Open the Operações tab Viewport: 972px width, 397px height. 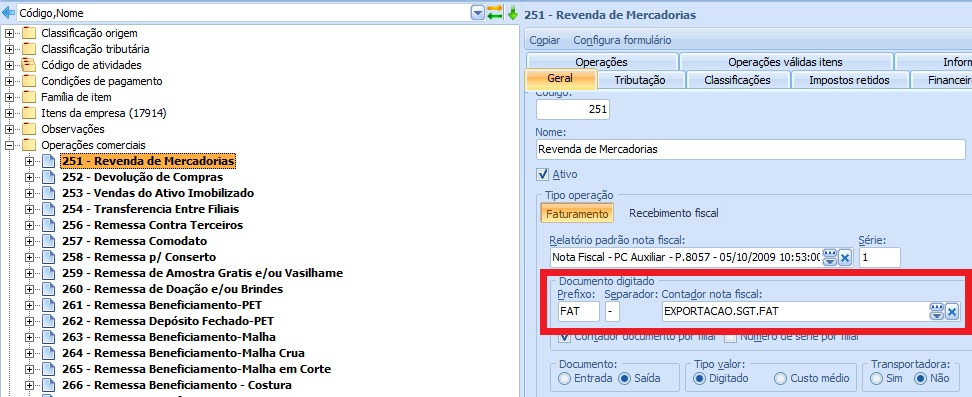(601, 62)
